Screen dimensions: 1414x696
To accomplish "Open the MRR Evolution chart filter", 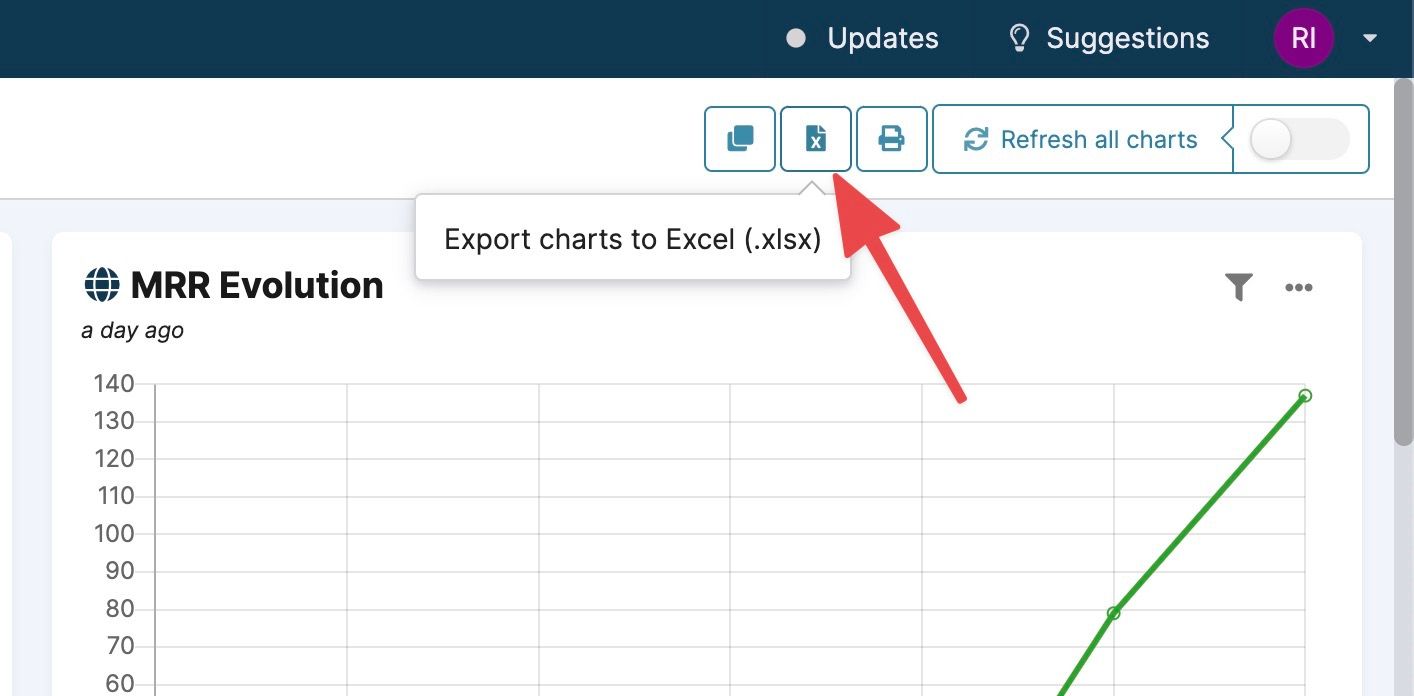I will [x=1239, y=288].
